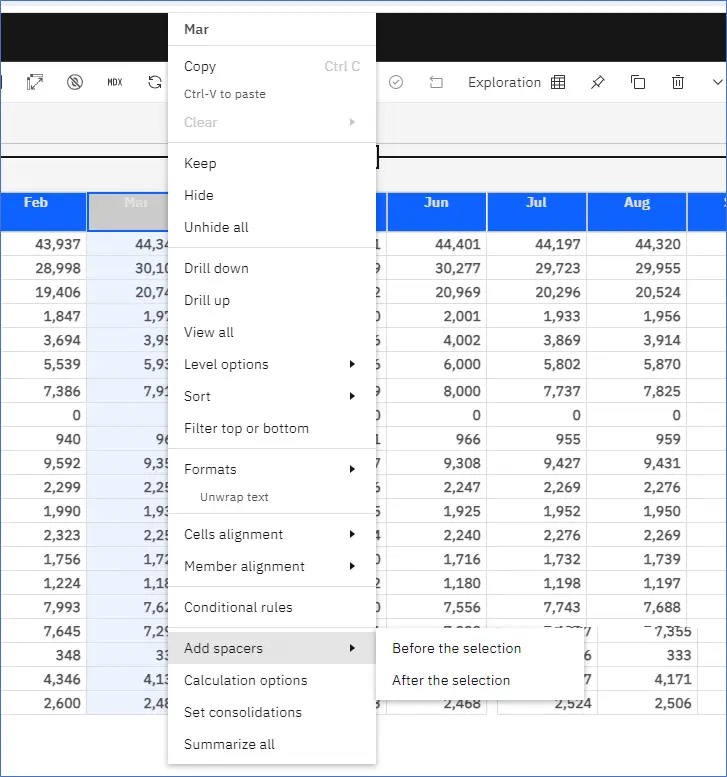Choose Copy in the context menu

coord(272,66)
